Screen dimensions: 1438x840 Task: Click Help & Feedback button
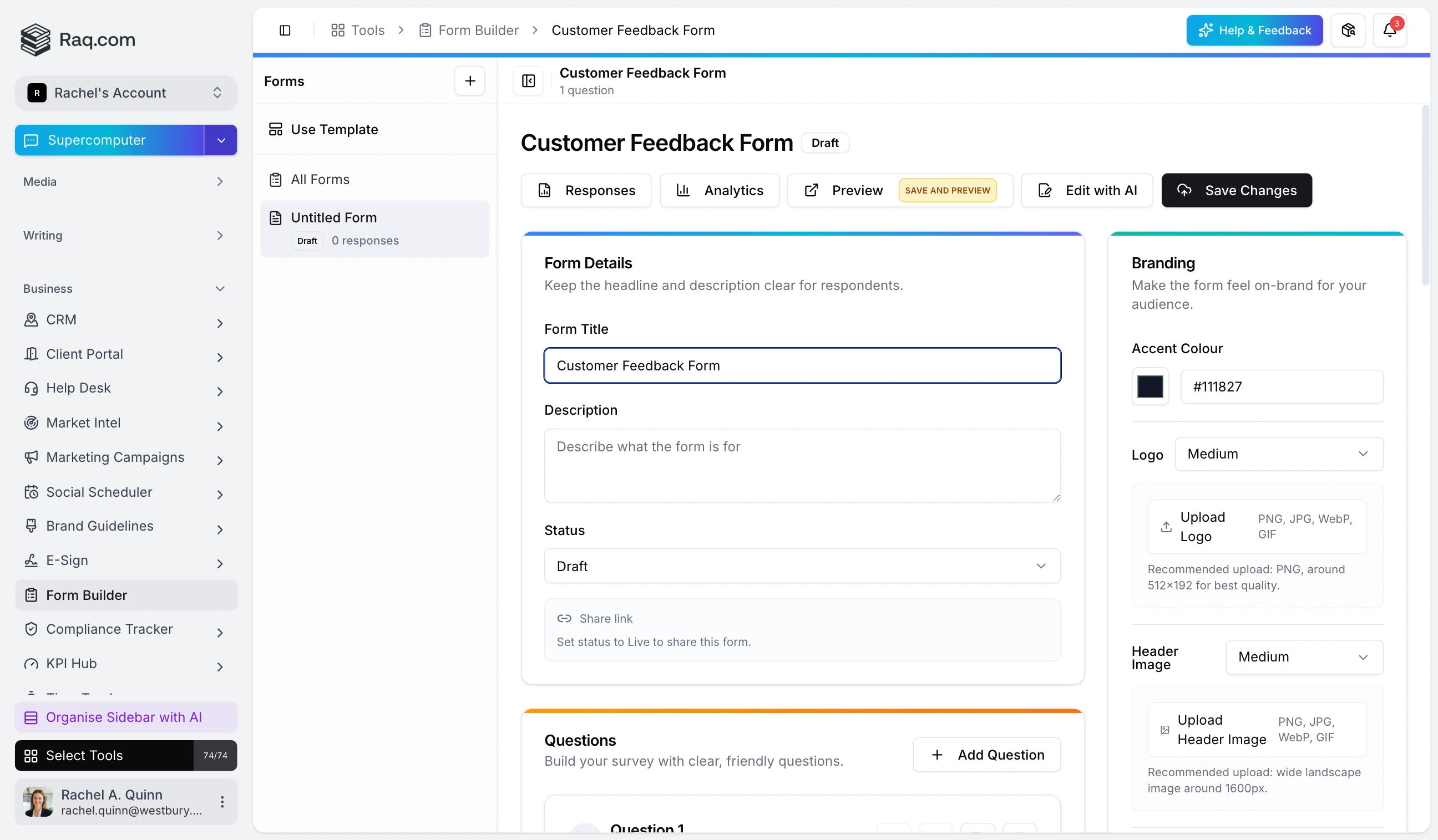click(1254, 30)
